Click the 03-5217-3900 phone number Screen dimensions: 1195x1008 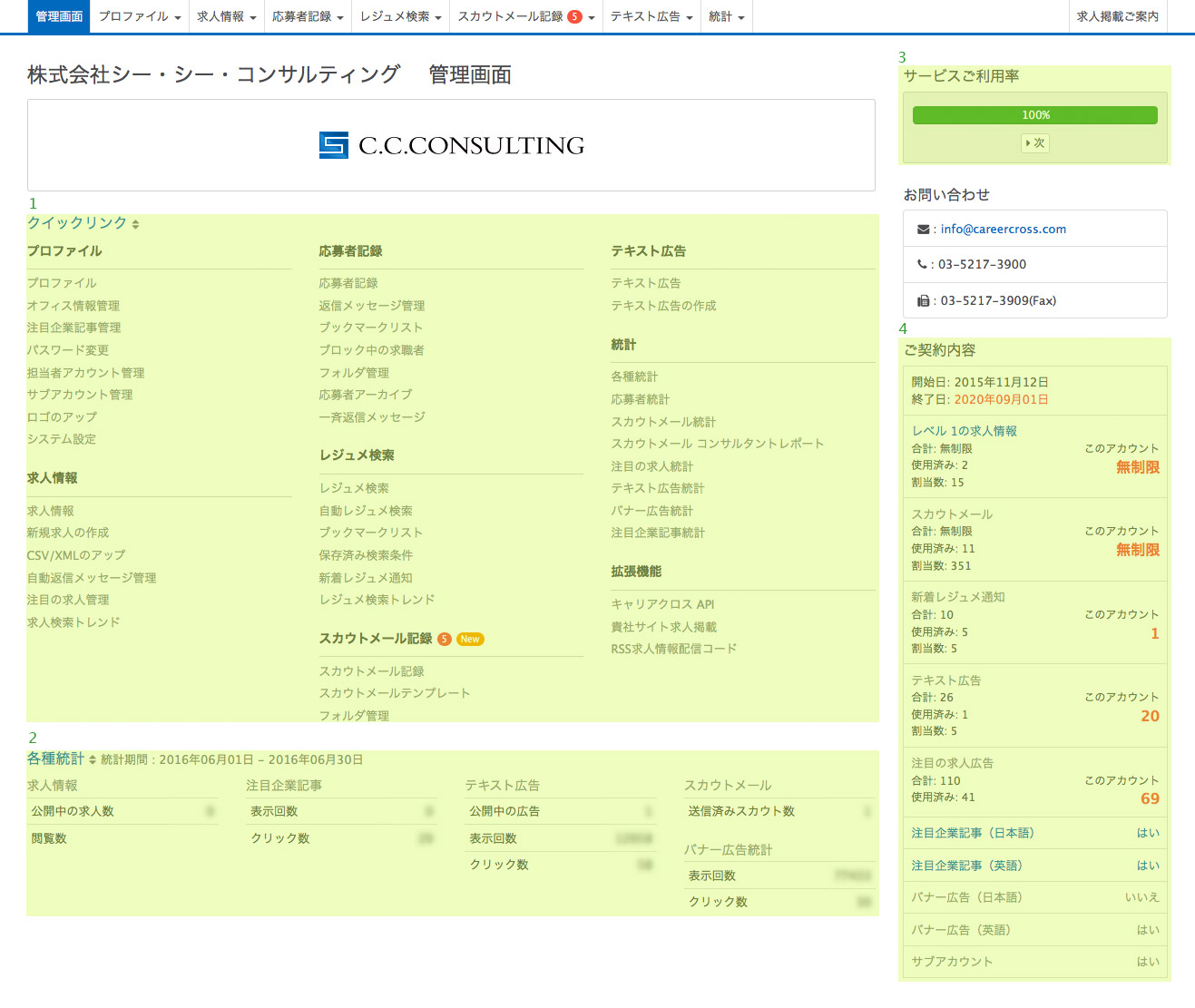click(x=983, y=265)
